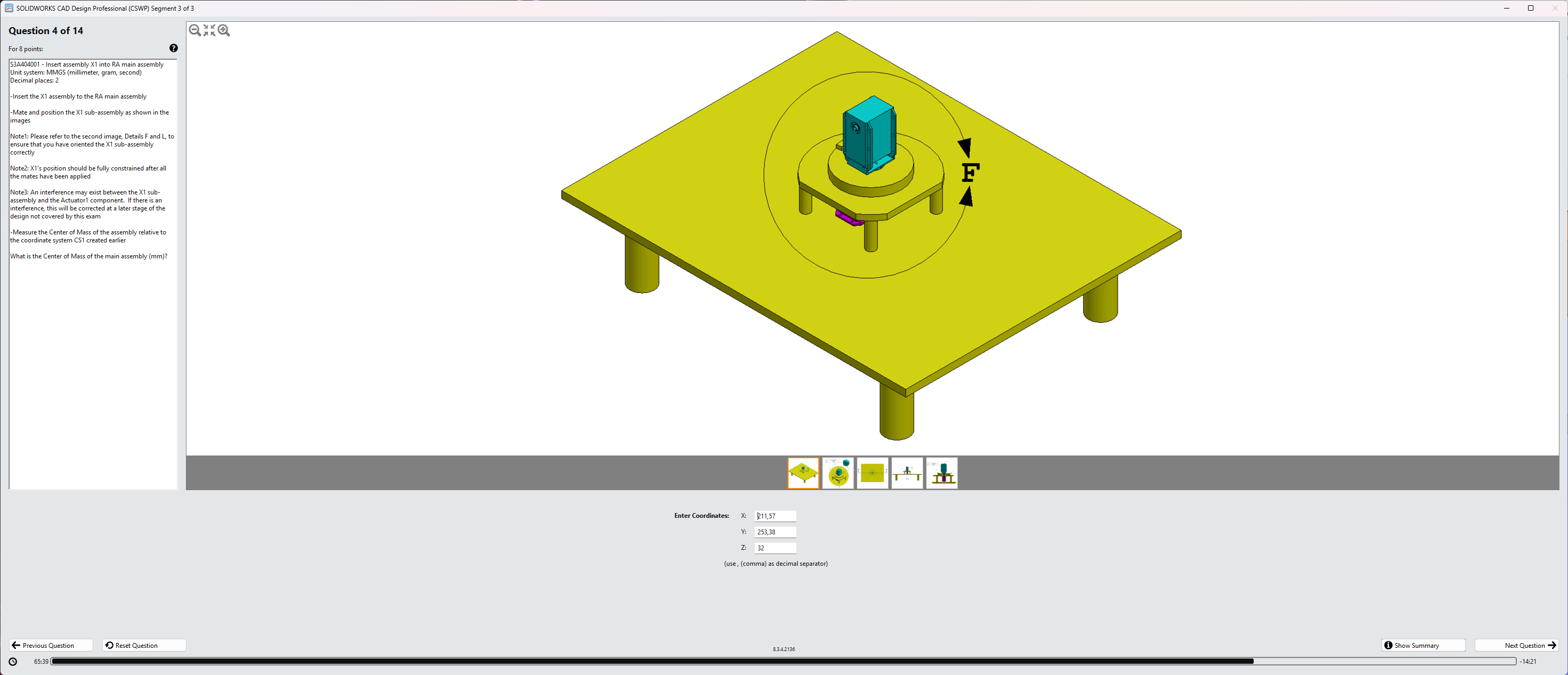Open Show Summary

[x=1423, y=645]
